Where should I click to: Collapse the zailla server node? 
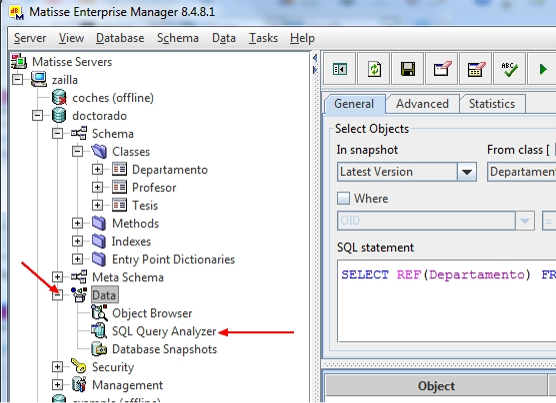pyautogui.click(x=17, y=79)
